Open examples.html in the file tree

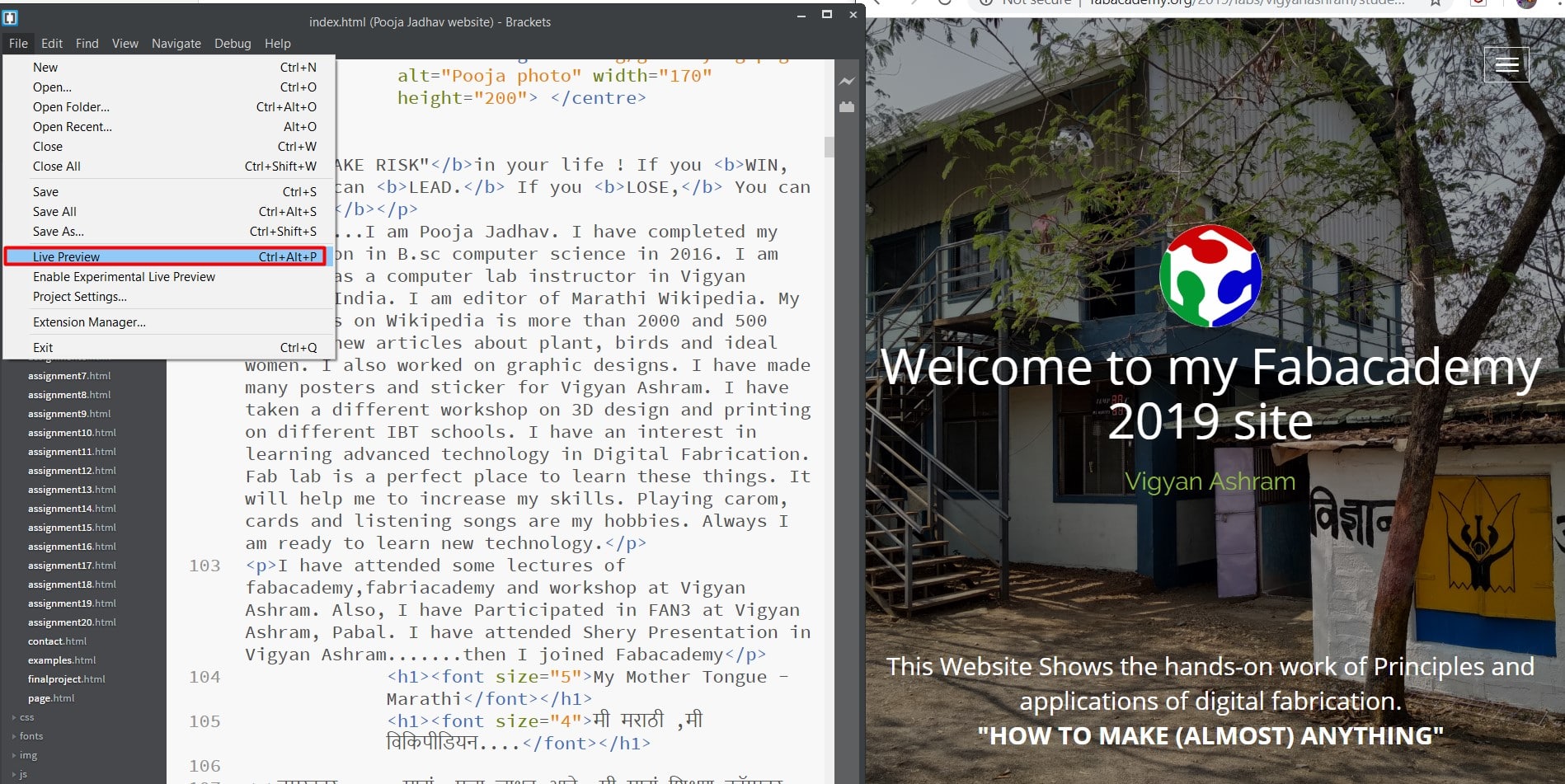point(62,660)
